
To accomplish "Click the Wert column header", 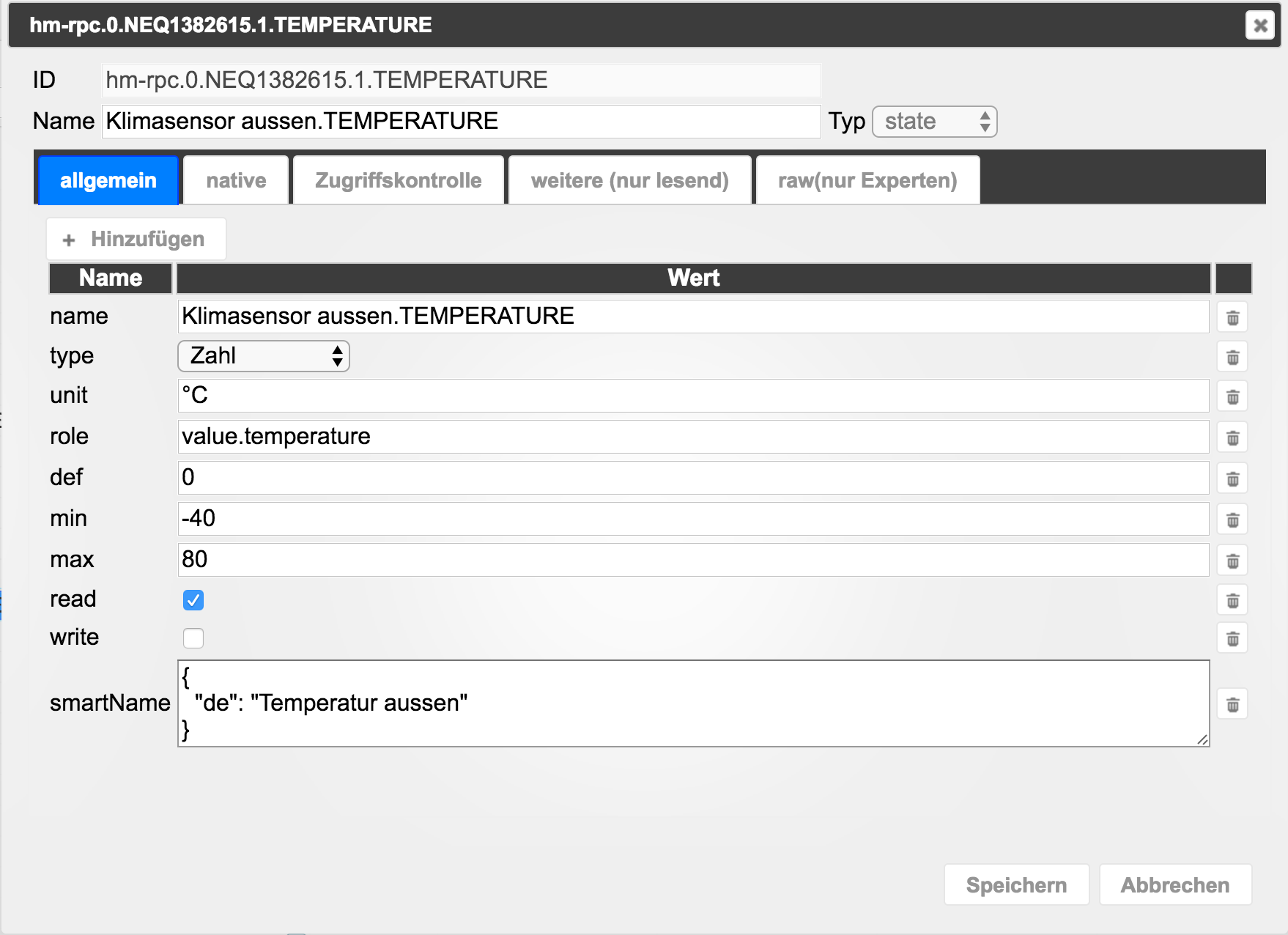I will point(693,278).
